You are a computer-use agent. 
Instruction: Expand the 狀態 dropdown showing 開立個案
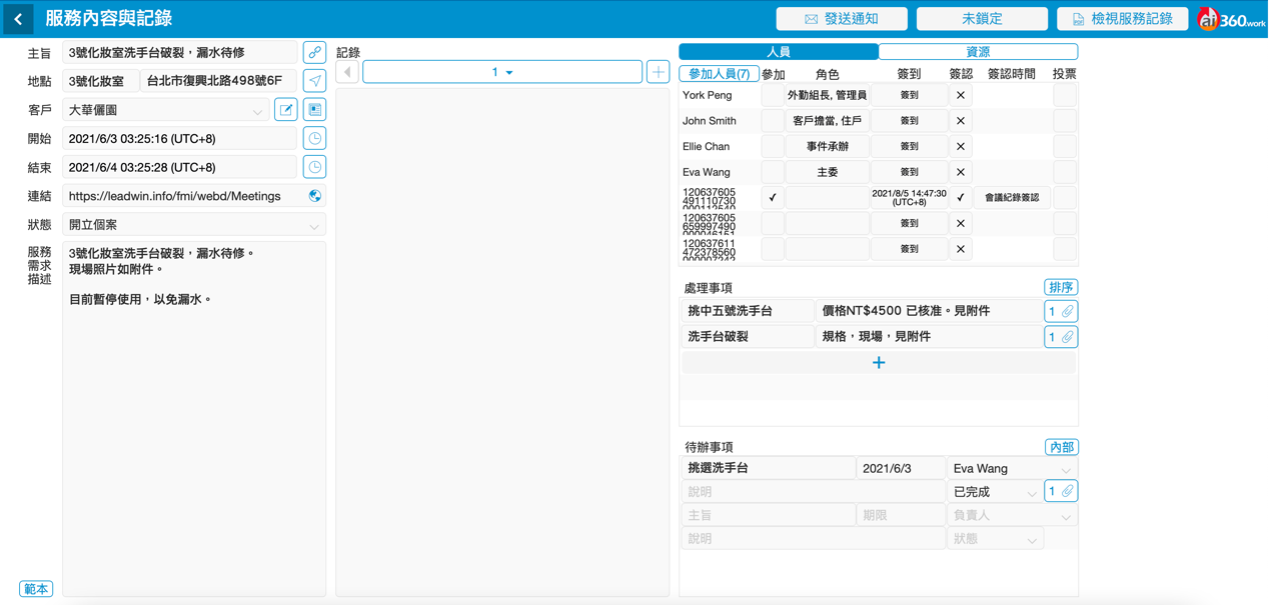pyautogui.click(x=194, y=225)
